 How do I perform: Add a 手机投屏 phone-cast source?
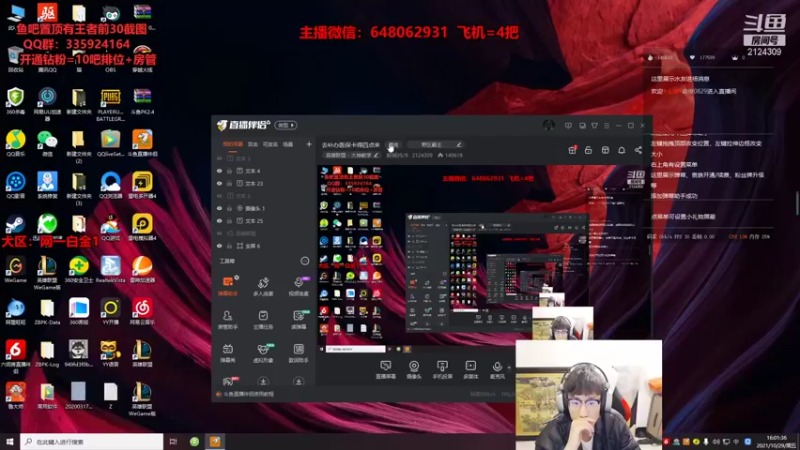click(x=442, y=369)
